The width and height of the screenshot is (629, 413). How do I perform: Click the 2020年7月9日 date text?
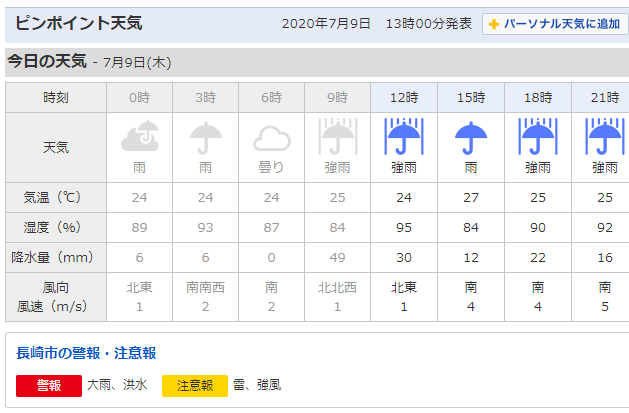point(326,24)
